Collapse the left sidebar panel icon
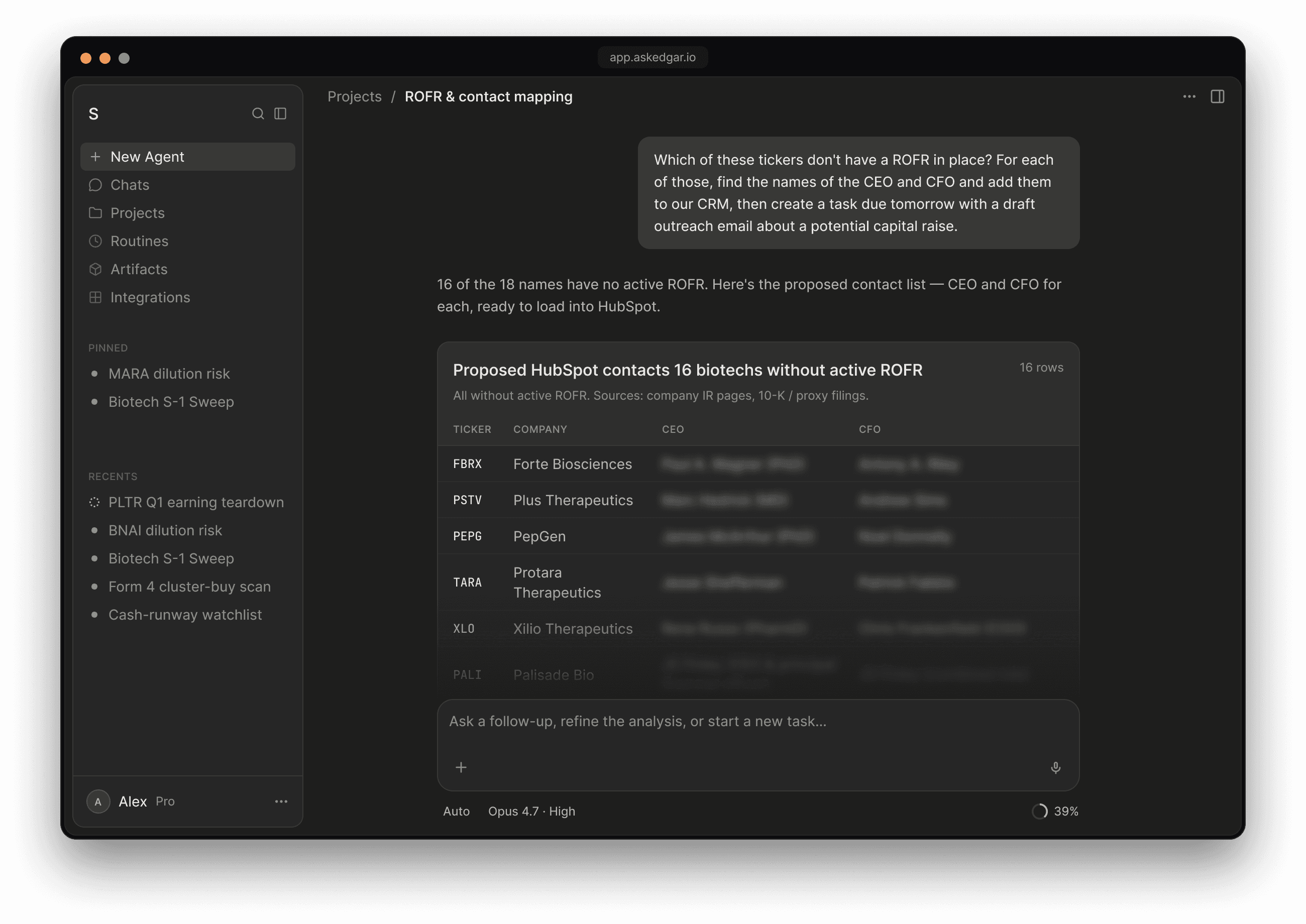1306x924 pixels. click(281, 114)
